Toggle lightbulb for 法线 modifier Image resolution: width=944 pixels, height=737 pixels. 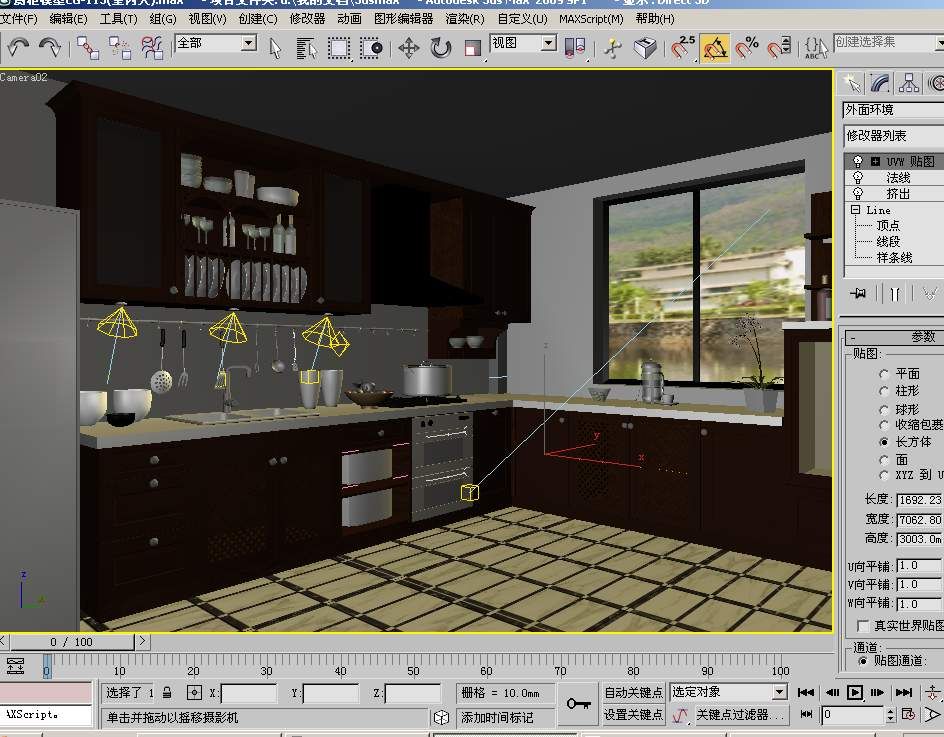[858, 178]
